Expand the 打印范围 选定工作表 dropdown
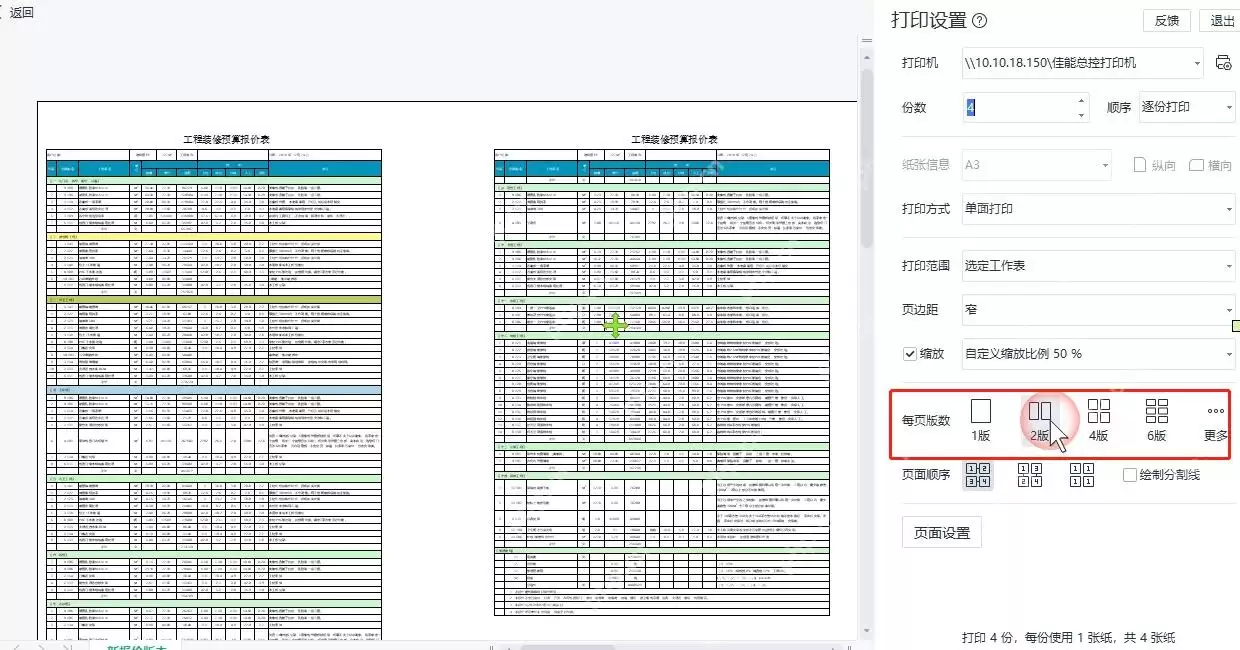 point(1098,266)
